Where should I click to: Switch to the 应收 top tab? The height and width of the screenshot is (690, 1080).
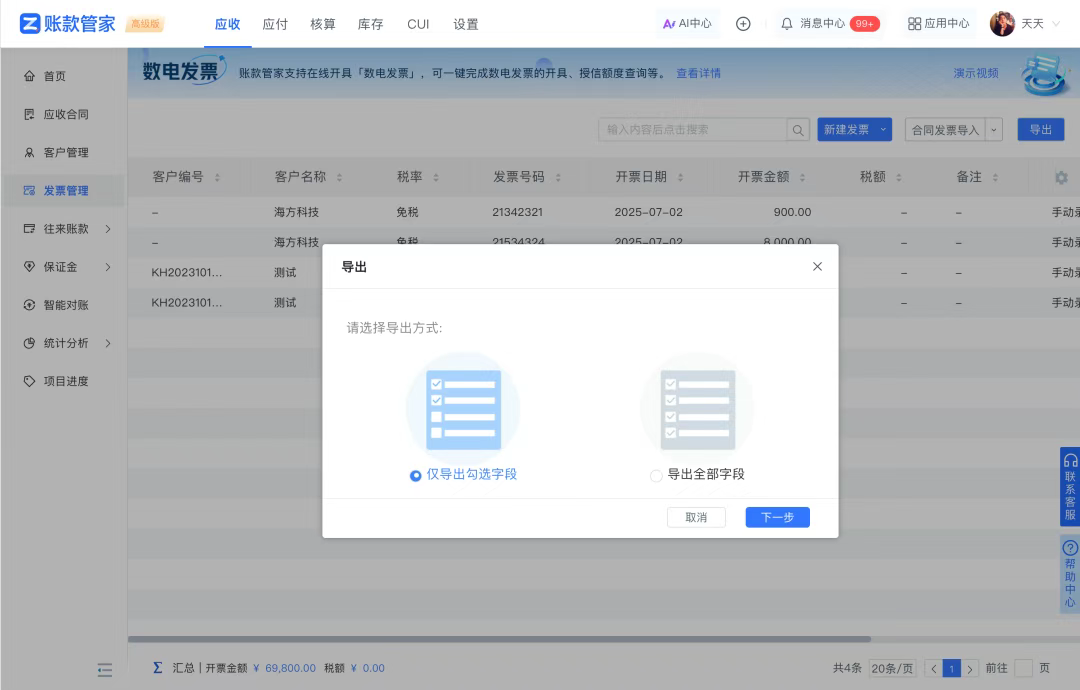(x=227, y=24)
